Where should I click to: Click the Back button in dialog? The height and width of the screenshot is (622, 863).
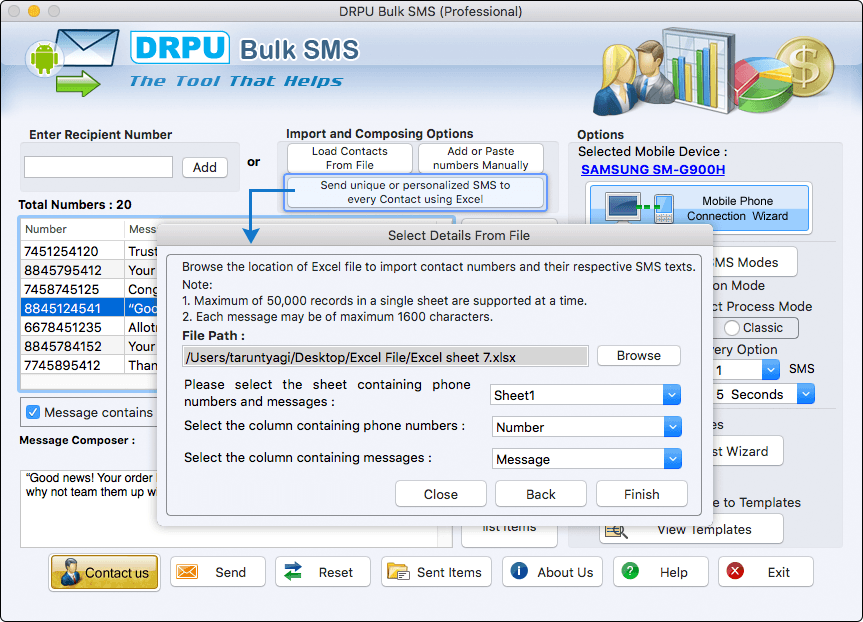(x=541, y=494)
